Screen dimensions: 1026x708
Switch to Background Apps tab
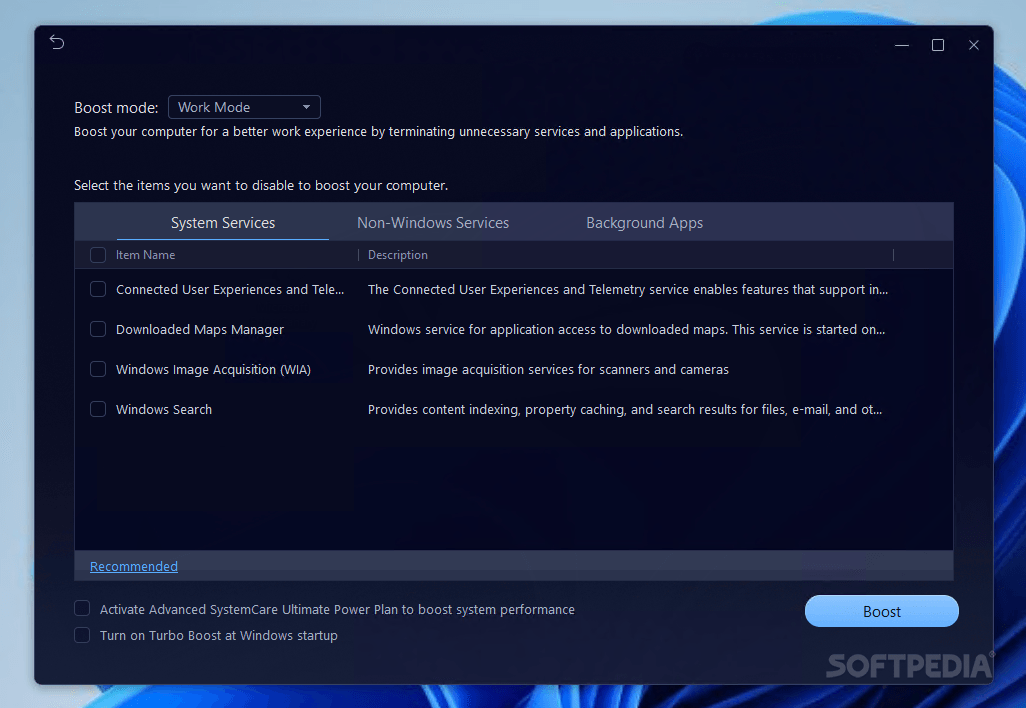pyautogui.click(x=645, y=223)
